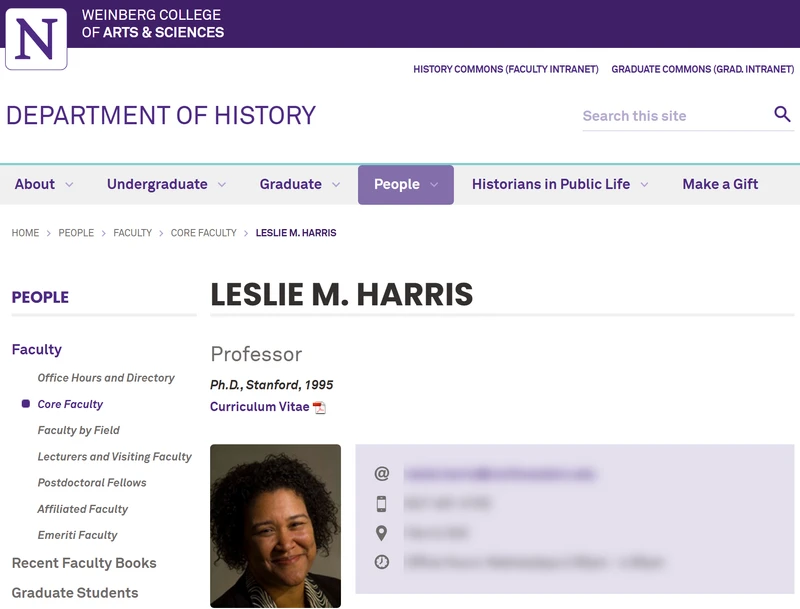Viewport: 800px width, 609px height.
Task: Open Historians in Public Life menu
Action: (551, 184)
